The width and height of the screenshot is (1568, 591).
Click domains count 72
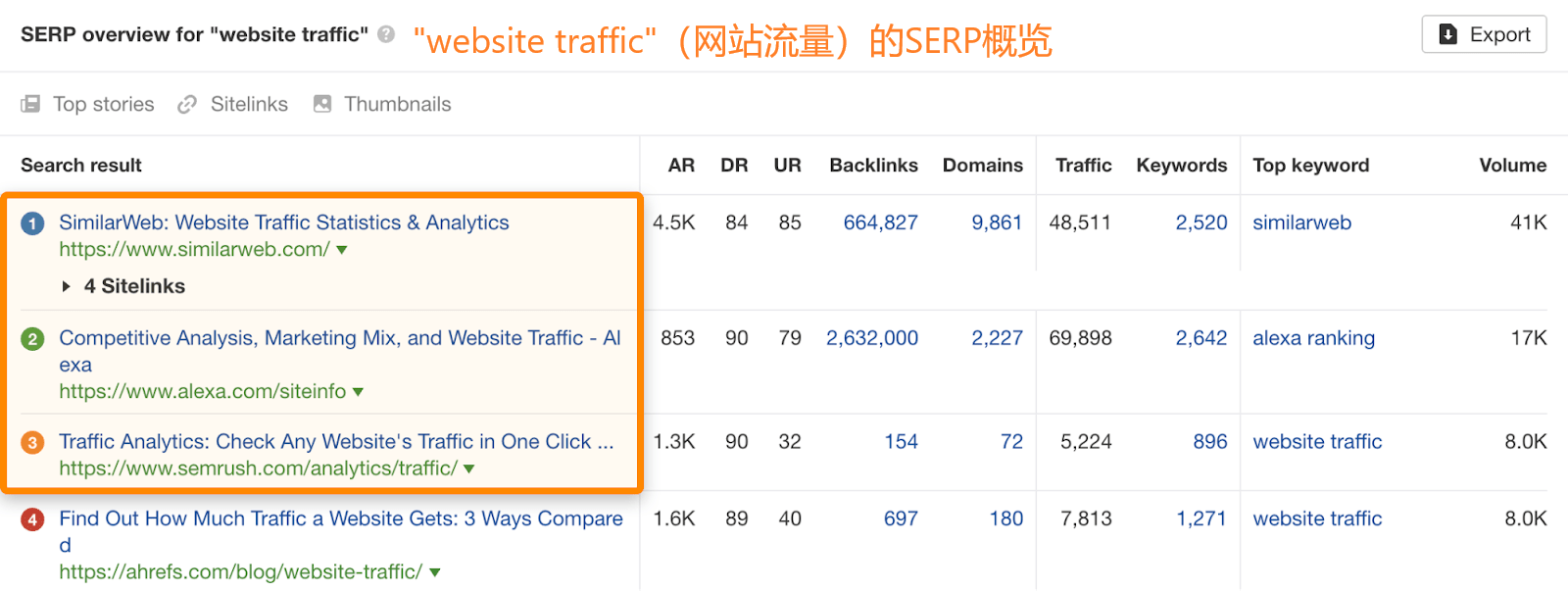(1011, 442)
